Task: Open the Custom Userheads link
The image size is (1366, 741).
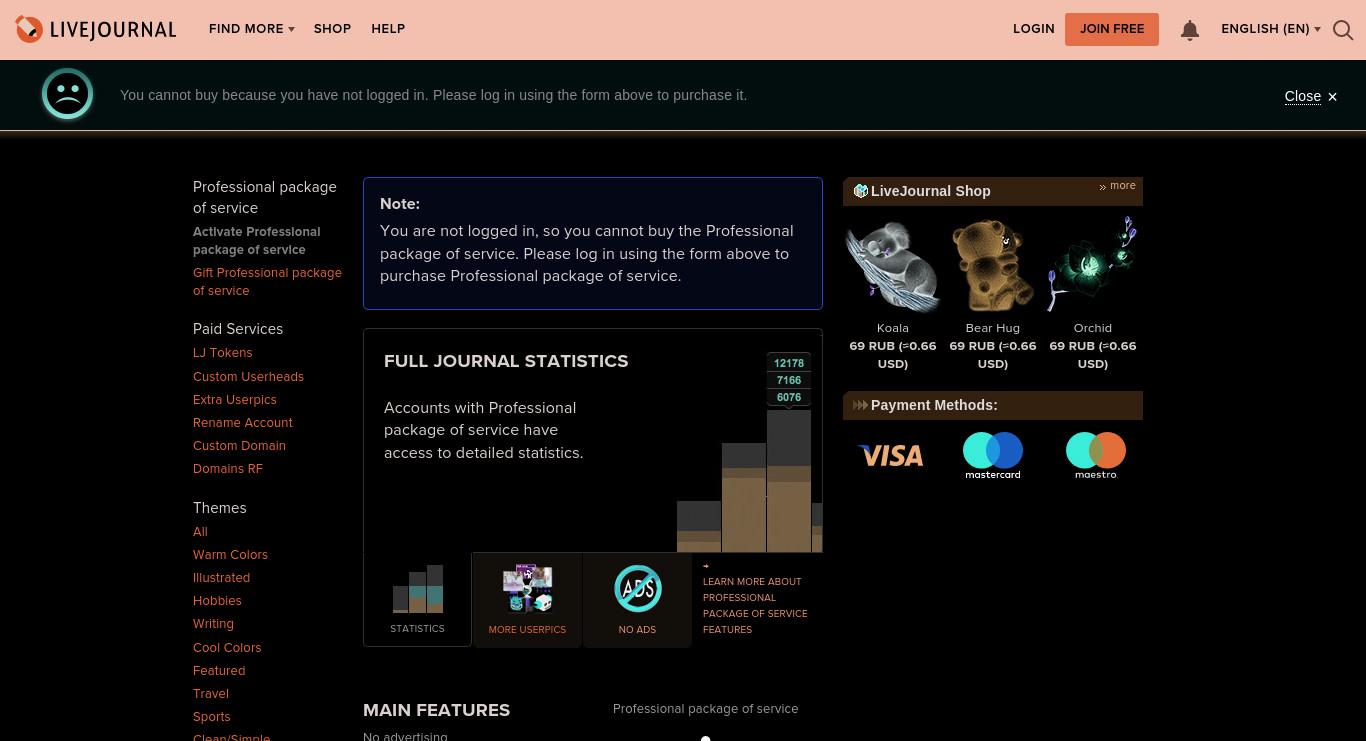Action: (248, 377)
